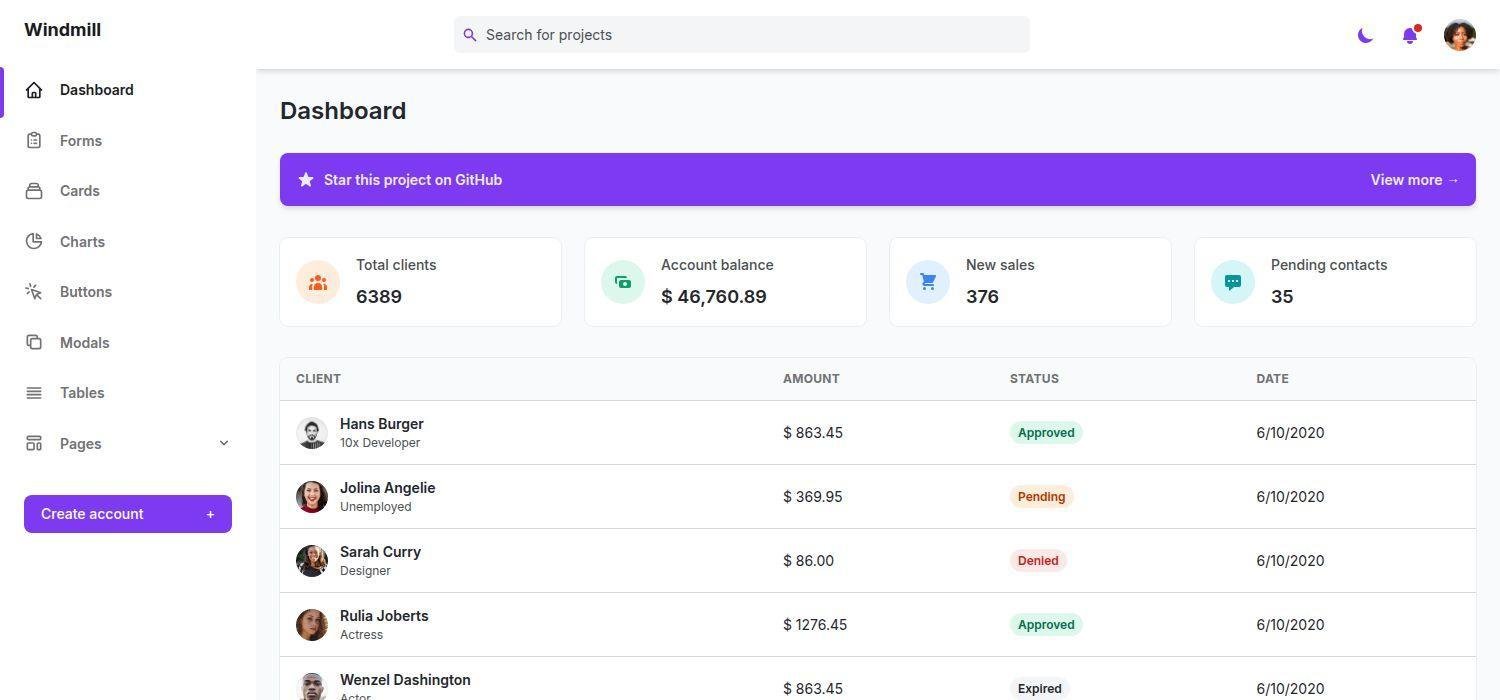The height and width of the screenshot is (700, 1500).
Task: Click the name Jolina Angelie
Action: (x=388, y=488)
